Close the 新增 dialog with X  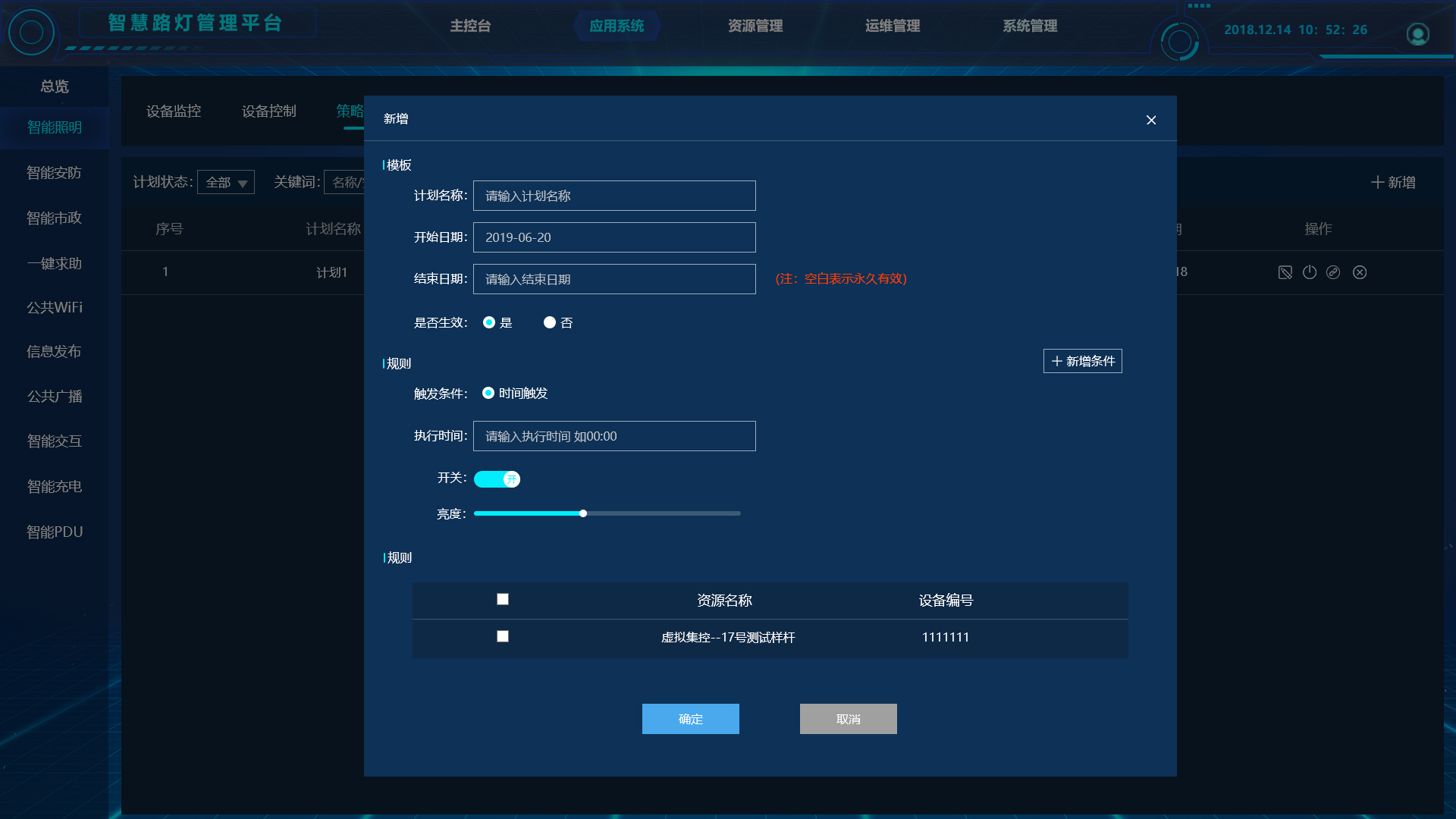click(x=1151, y=121)
